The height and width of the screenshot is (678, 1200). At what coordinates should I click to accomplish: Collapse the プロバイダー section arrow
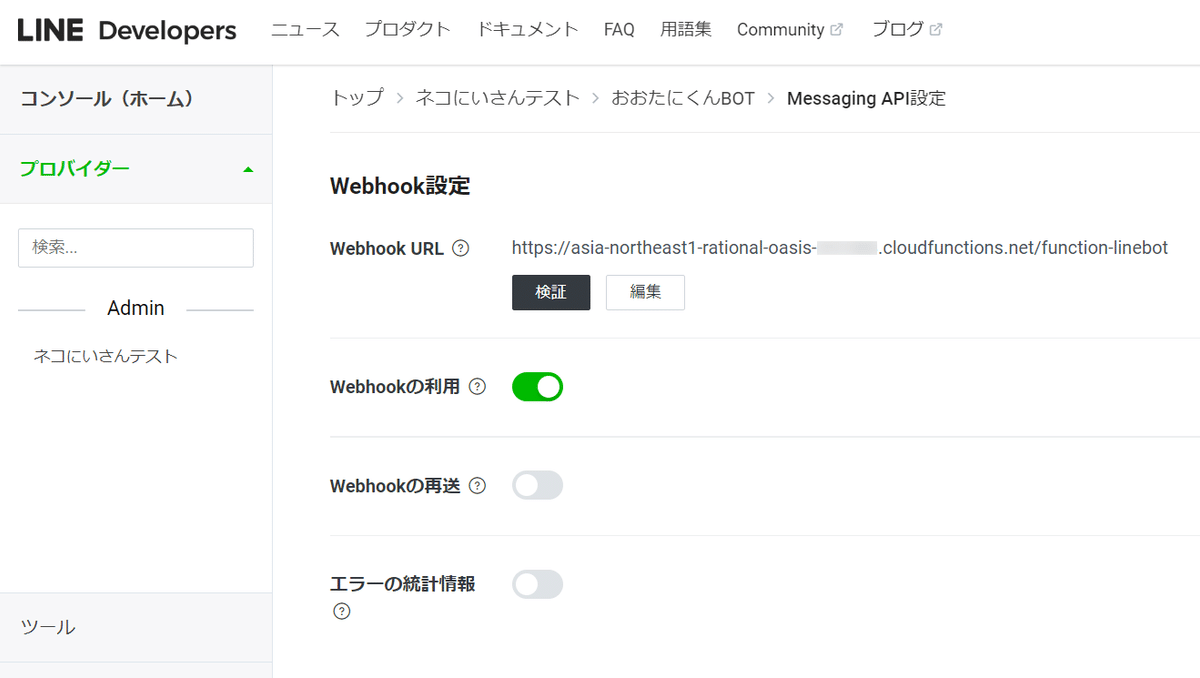click(x=248, y=169)
